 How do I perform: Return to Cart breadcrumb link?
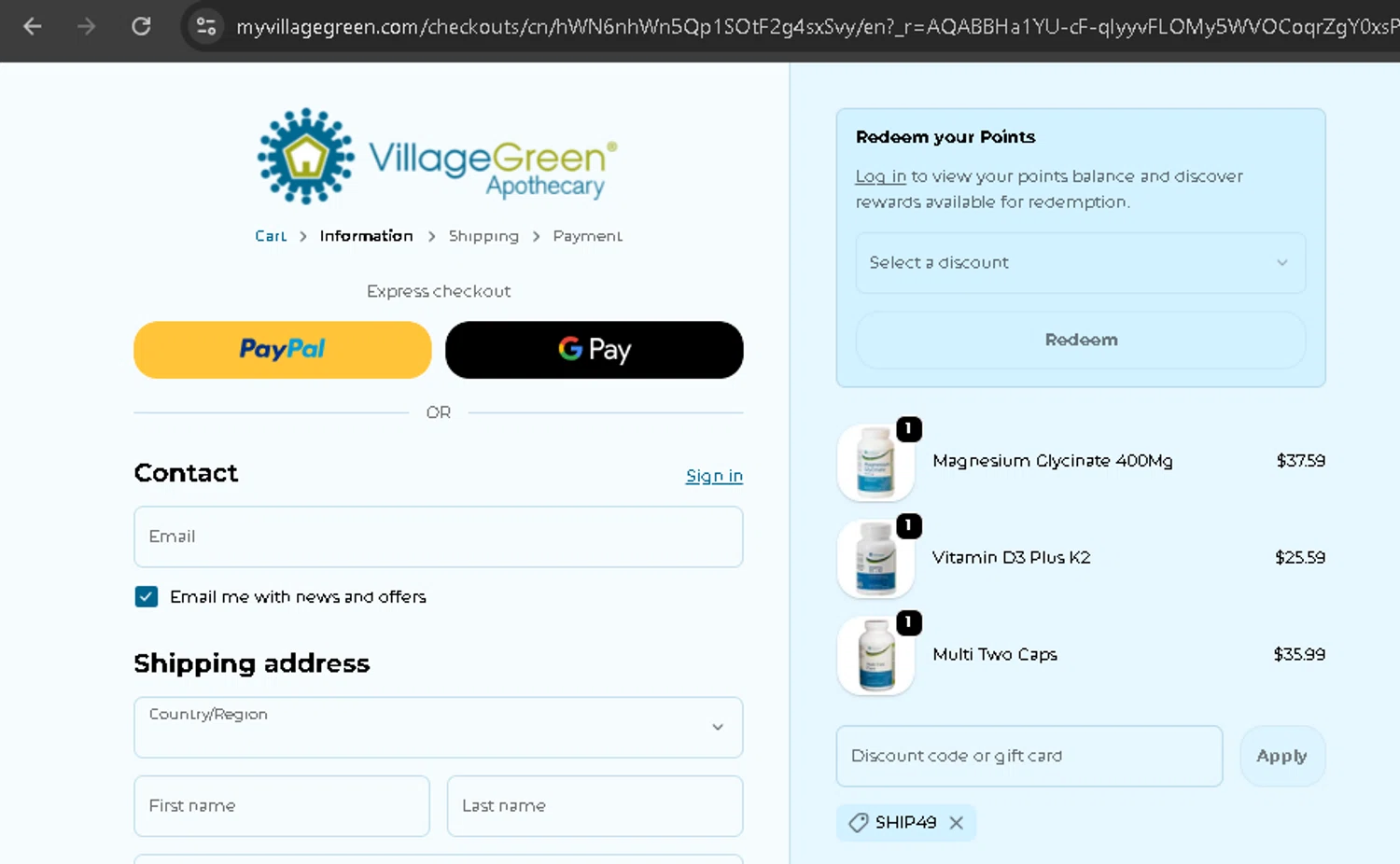pos(271,236)
